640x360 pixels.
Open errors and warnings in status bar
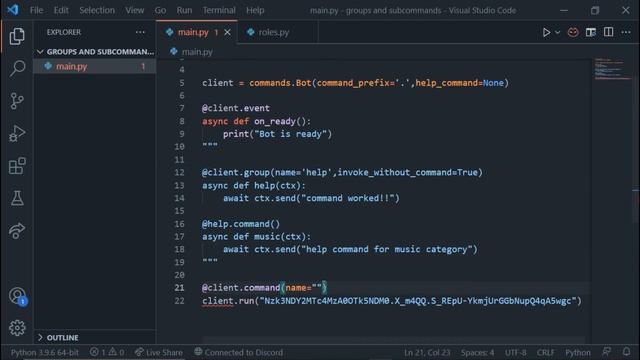pos(107,352)
